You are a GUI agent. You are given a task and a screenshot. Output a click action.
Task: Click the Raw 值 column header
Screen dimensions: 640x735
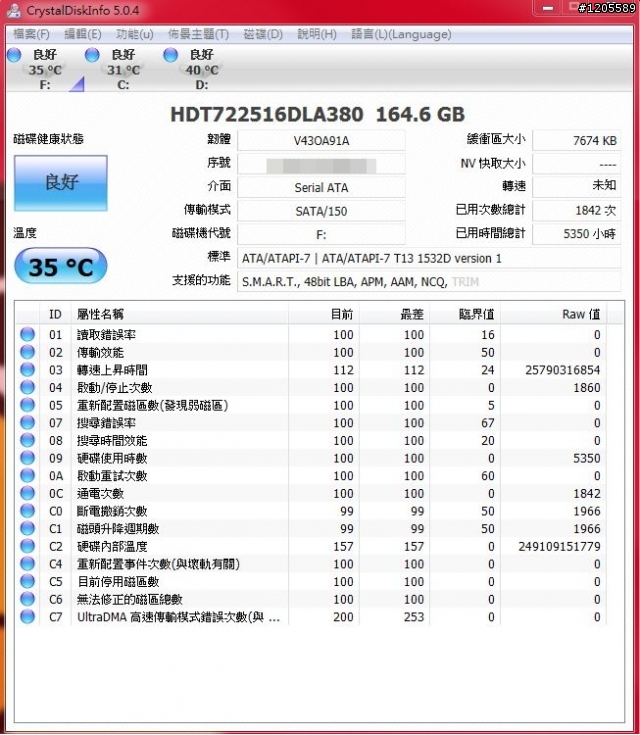click(553, 314)
